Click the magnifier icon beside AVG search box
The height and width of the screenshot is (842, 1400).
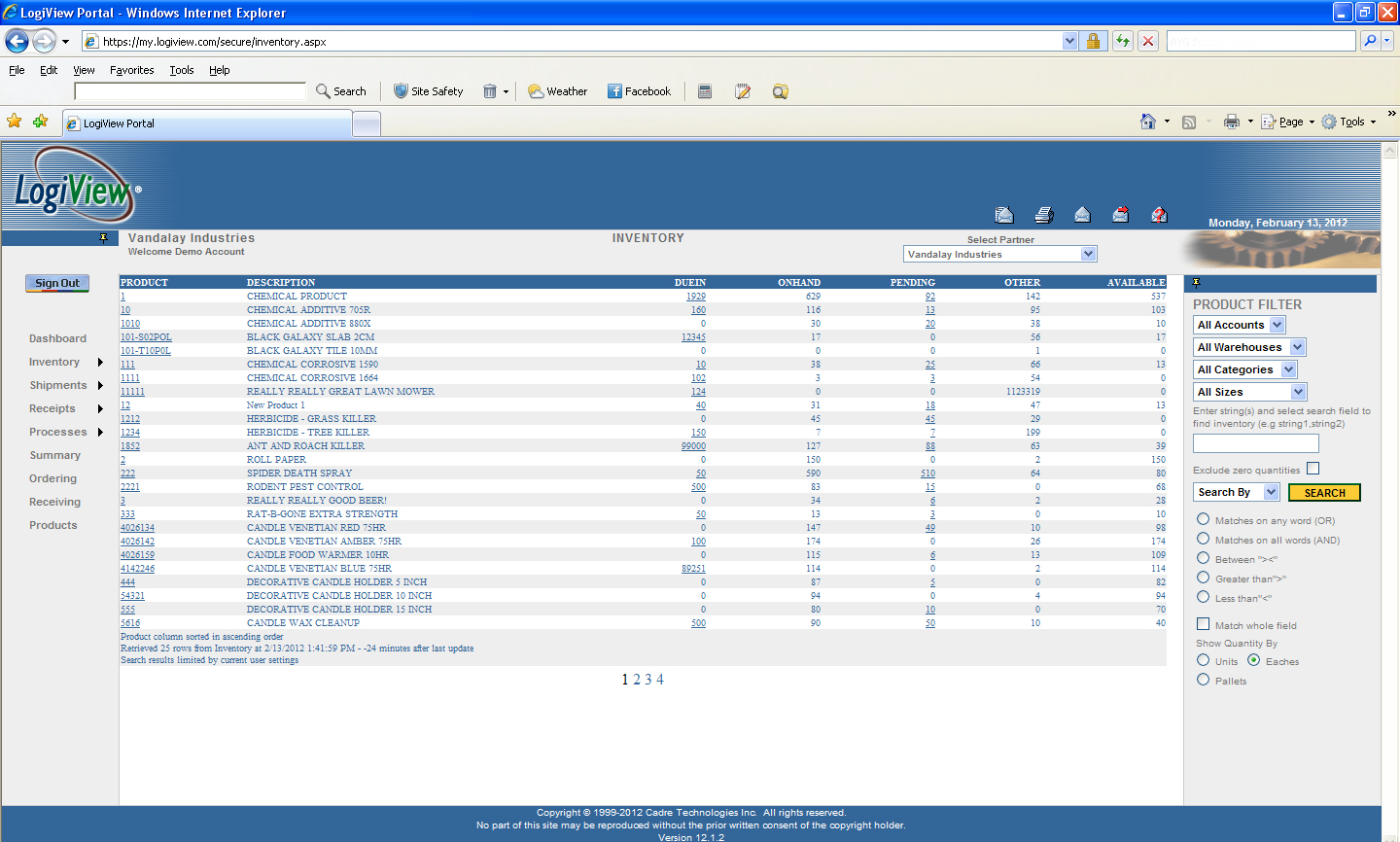coord(1369,41)
